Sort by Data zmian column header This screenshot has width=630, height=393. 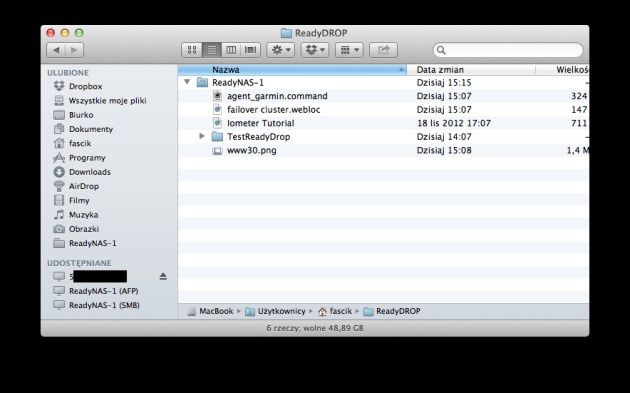471,70
